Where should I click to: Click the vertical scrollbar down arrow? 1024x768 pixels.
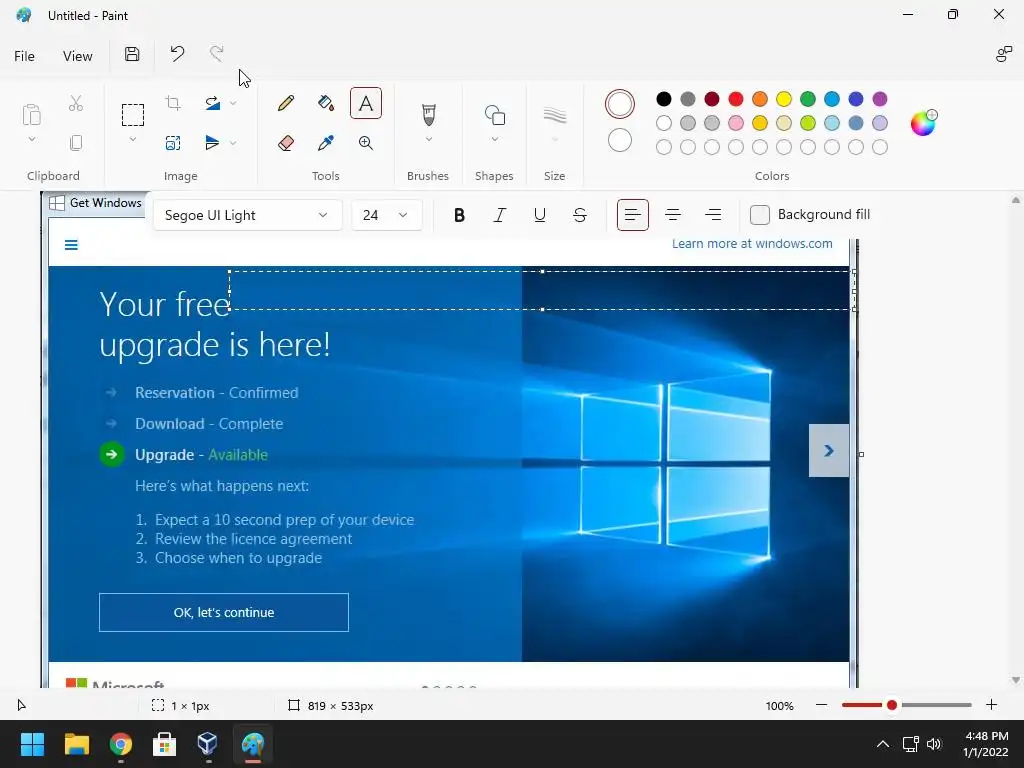(x=1016, y=680)
